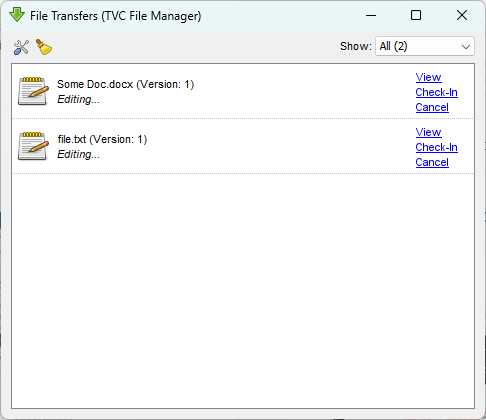Cancel editing of Some Doc.docx
Image resolution: width=486 pixels, height=420 pixels.
pyautogui.click(x=432, y=107)
